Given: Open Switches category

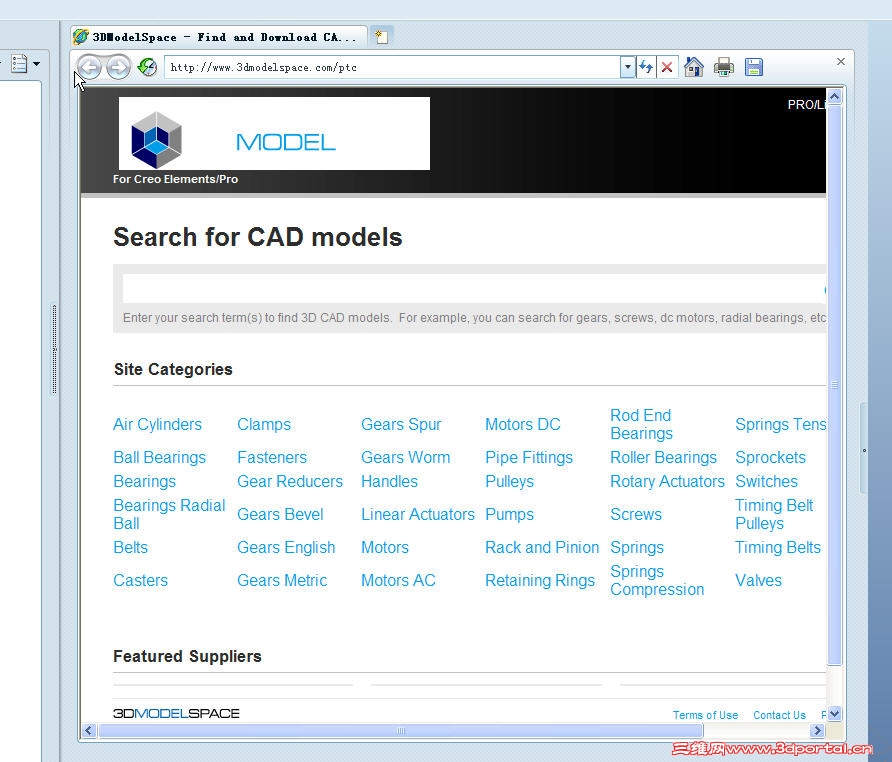Looking at the screenshot, I should [766, 481].
